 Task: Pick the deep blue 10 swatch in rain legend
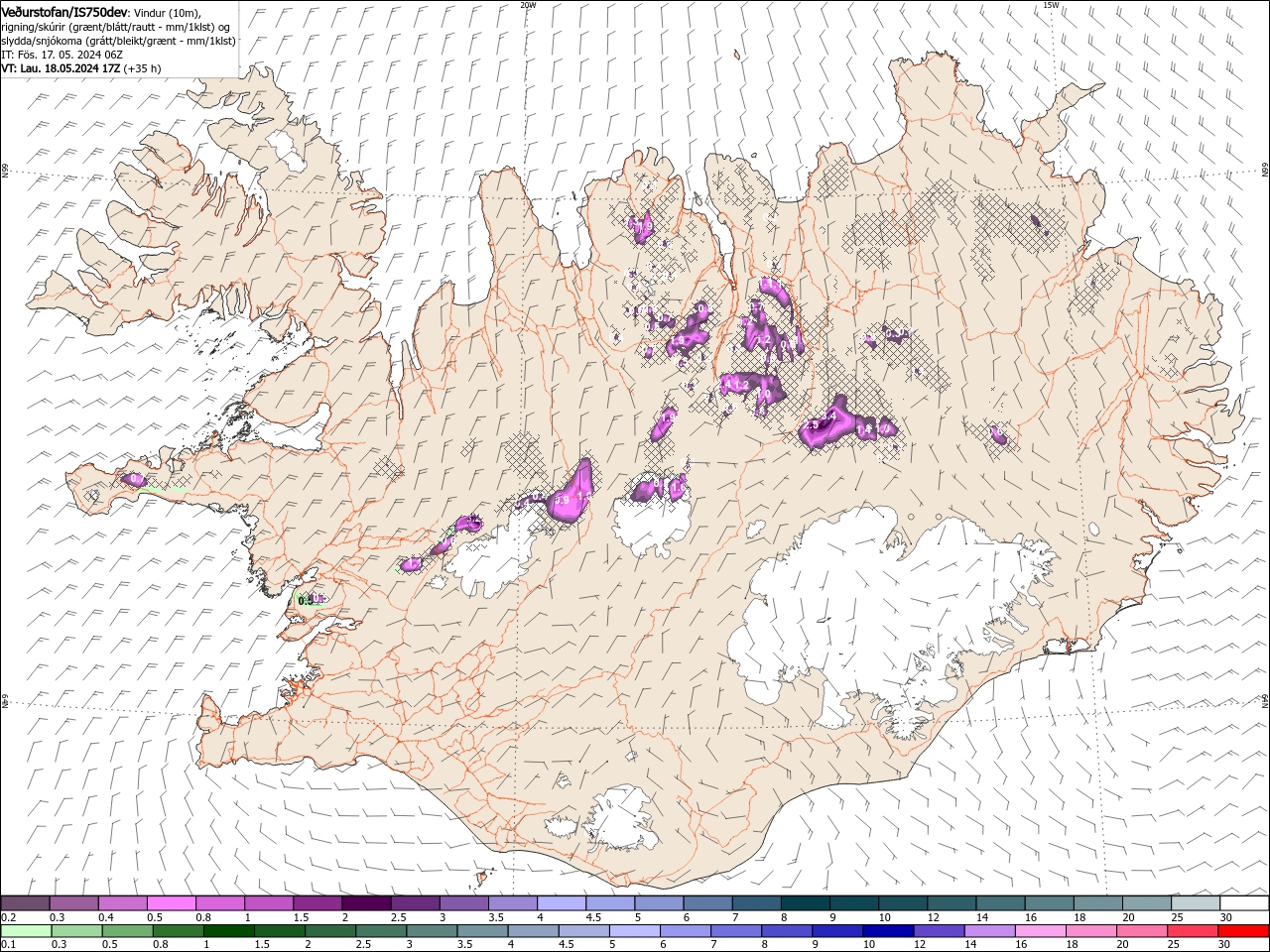tap(888, 931)
